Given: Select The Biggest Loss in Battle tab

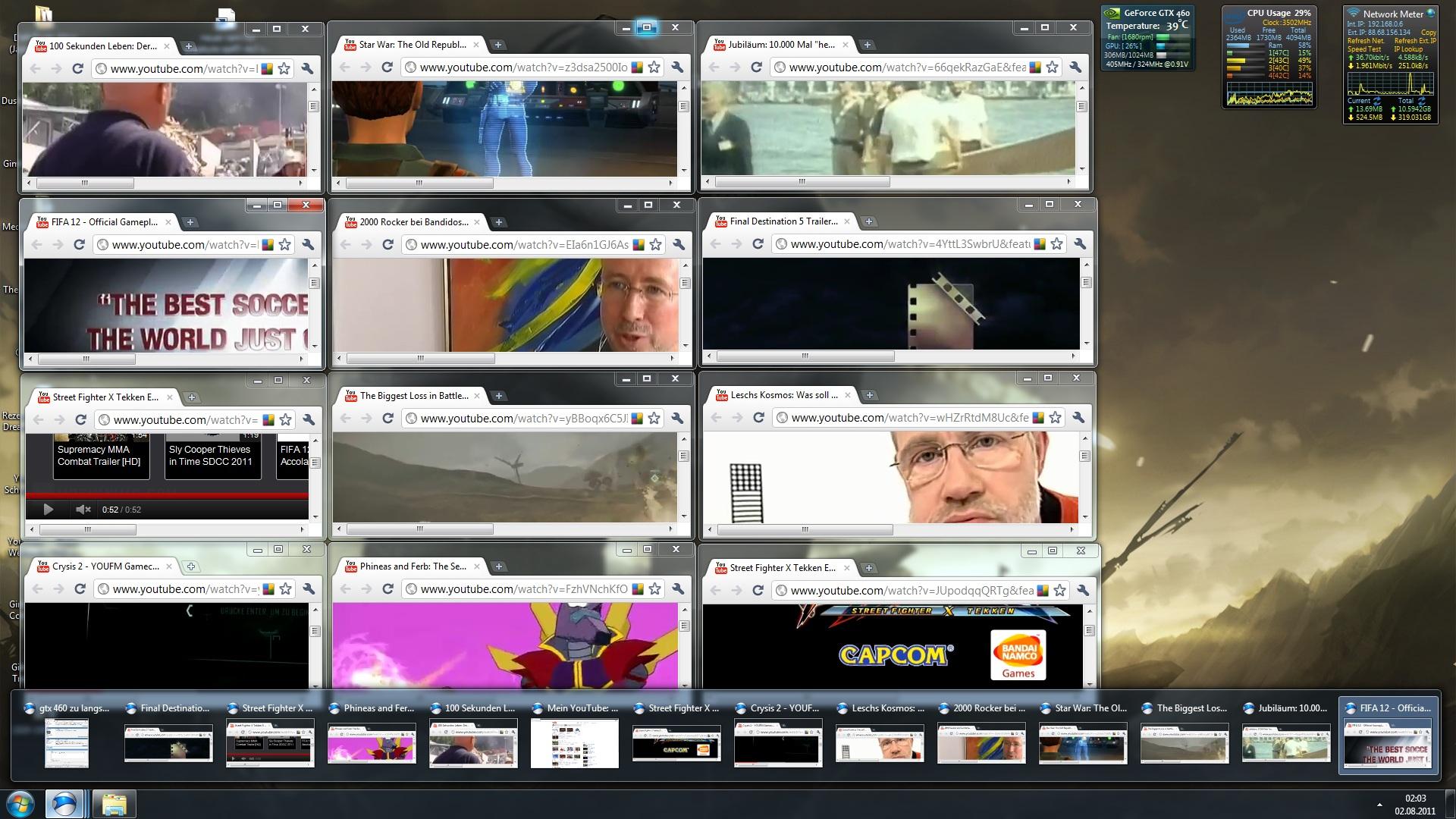Looking at the screenshot, I should click(413, 396).
